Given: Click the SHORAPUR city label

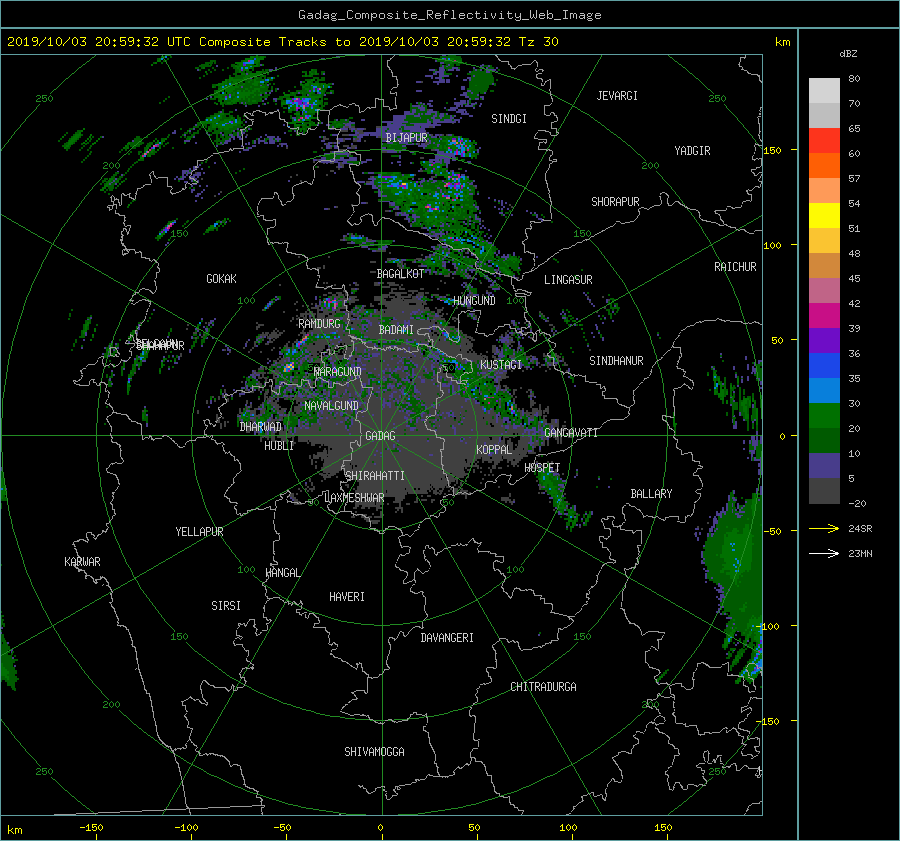Looking at the screenshot, I should point(615,202).
